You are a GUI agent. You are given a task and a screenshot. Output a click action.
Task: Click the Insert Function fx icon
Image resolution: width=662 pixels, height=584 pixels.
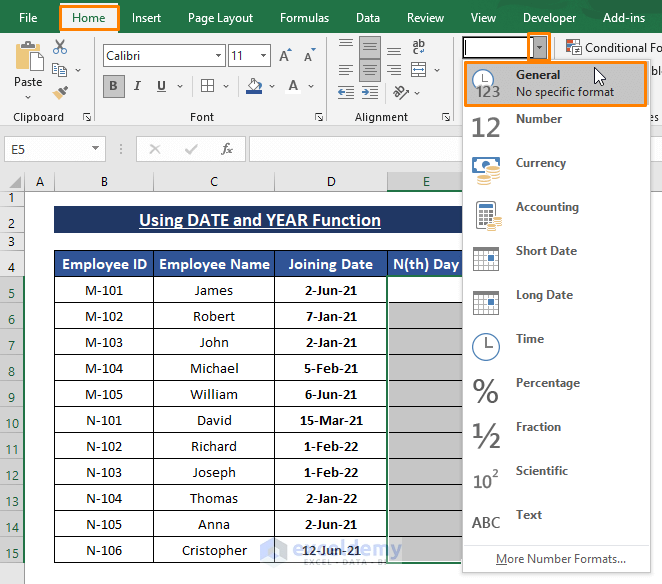pos(227,149)
